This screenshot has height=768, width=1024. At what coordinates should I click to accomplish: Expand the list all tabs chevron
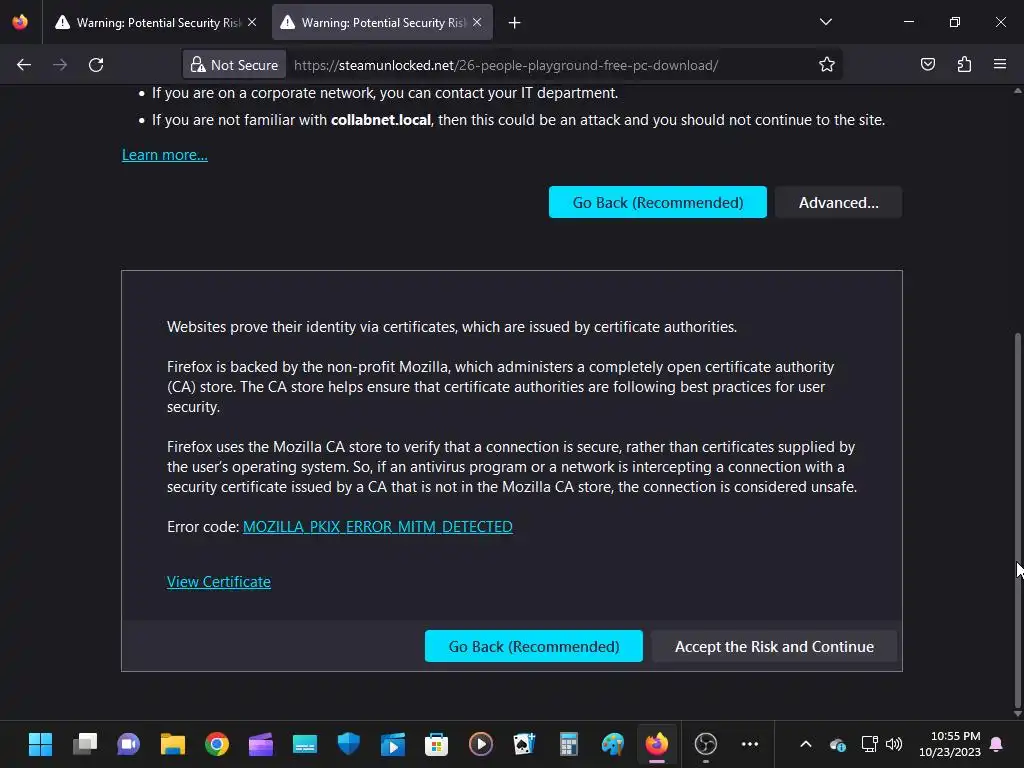825,22
